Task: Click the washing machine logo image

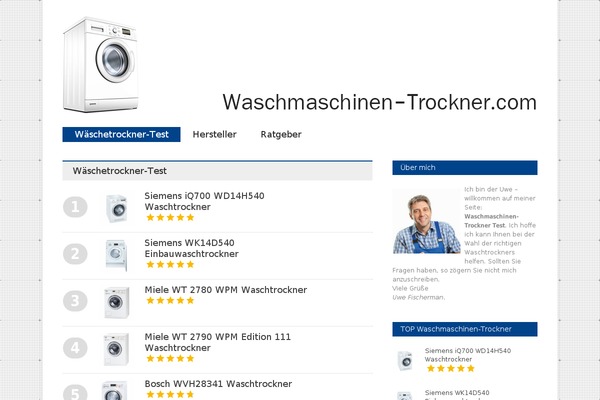Action: [100, 64]
